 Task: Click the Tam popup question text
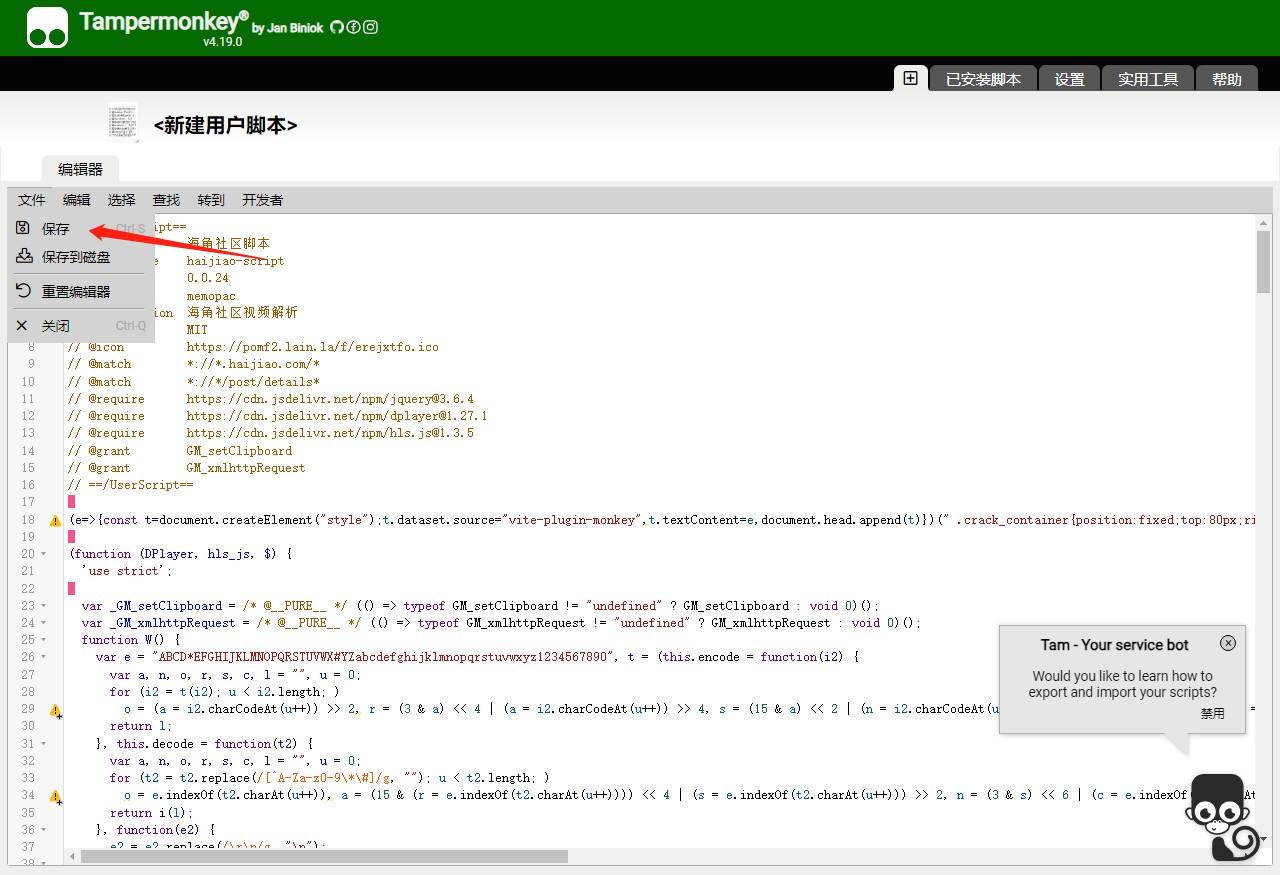tap(1122, 684)
